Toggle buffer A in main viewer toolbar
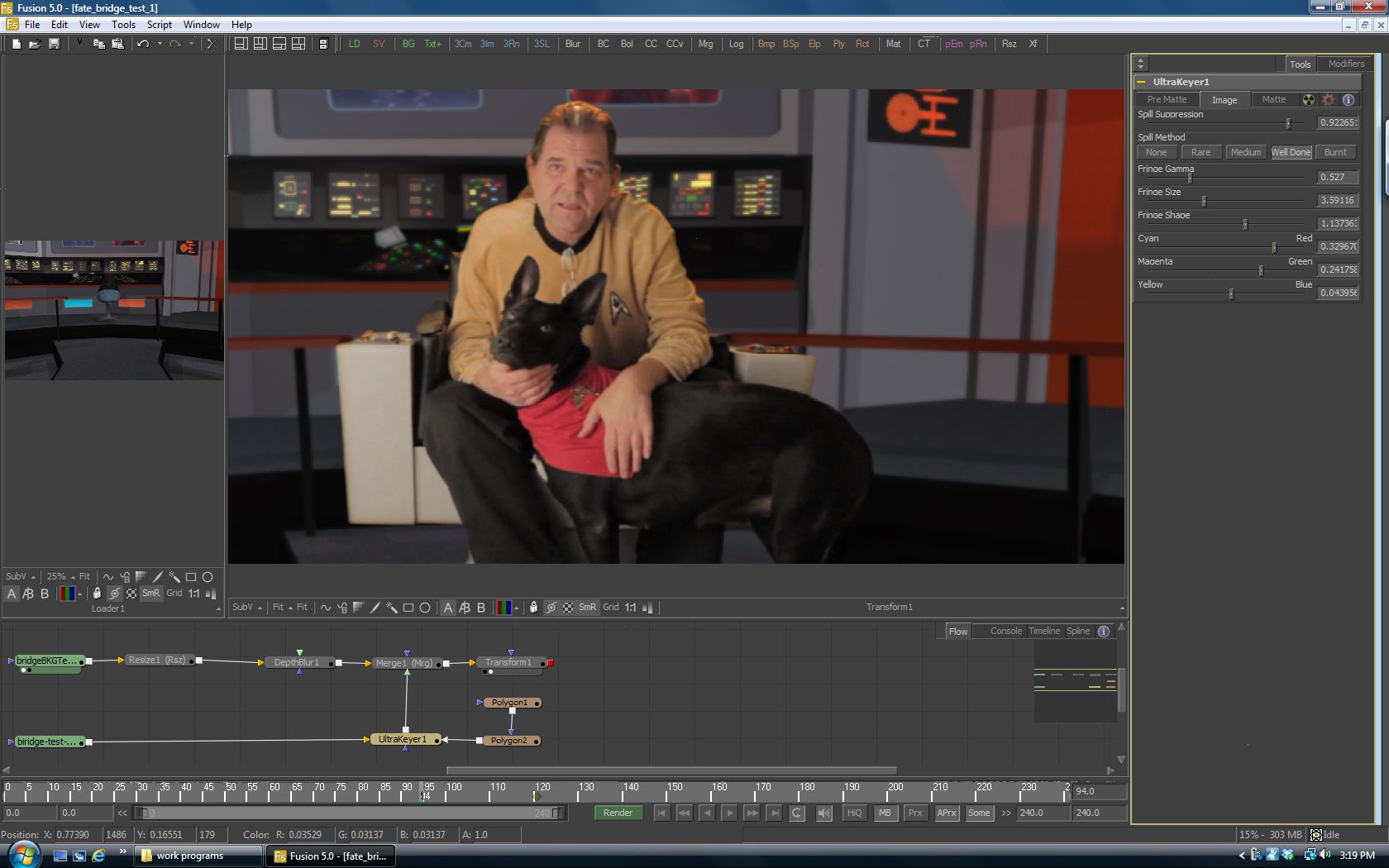This screenshot has height=868, width=1389. tap(448, 608)
